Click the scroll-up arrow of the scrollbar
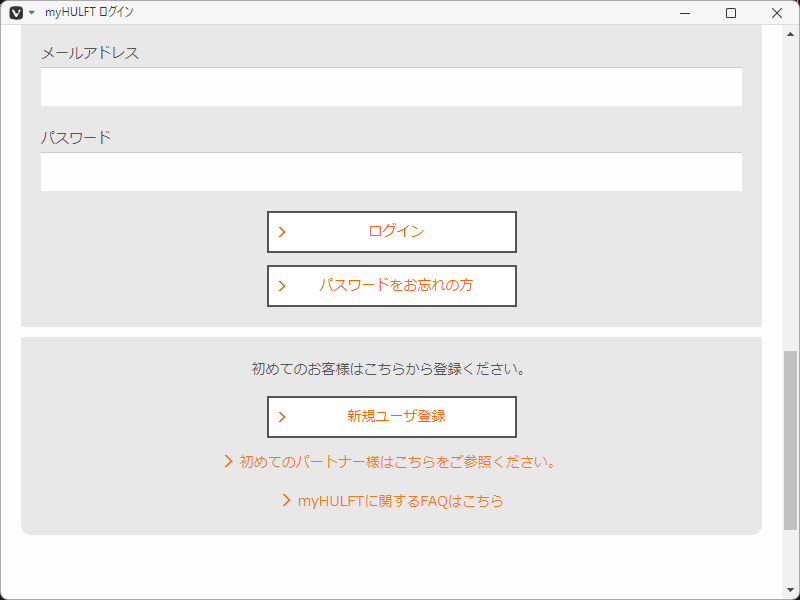This screenshot has height=600, width=800. pos(790,34)
